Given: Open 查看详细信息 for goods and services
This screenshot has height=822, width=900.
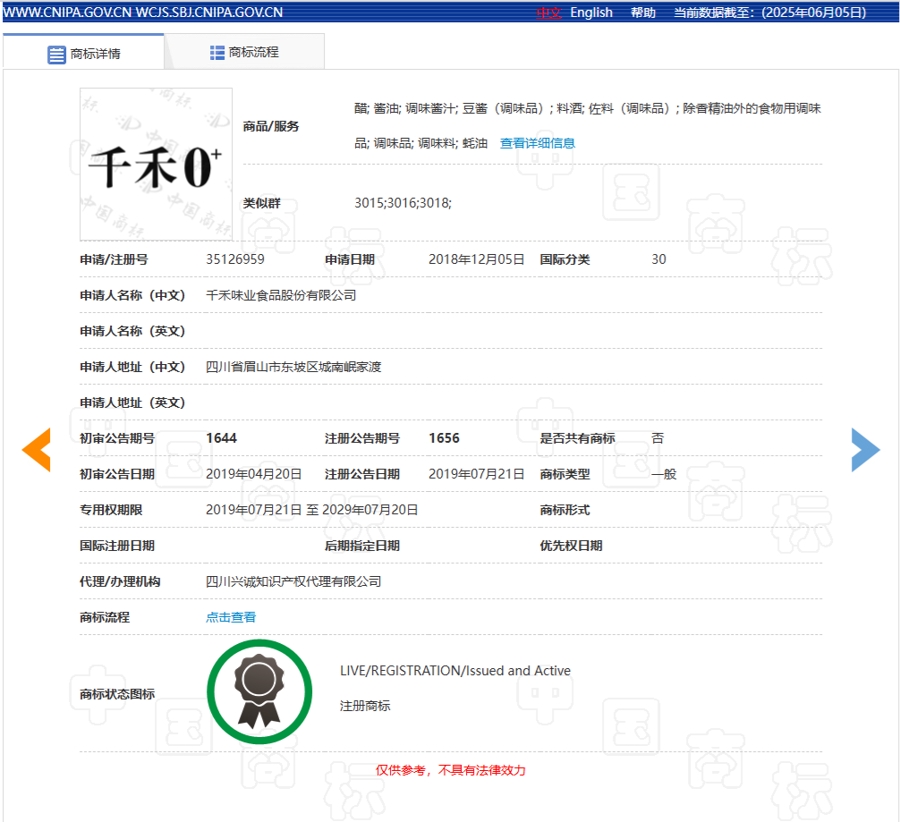Looking at the screenshot, I should pyautogui.click(x=537, y=143).
